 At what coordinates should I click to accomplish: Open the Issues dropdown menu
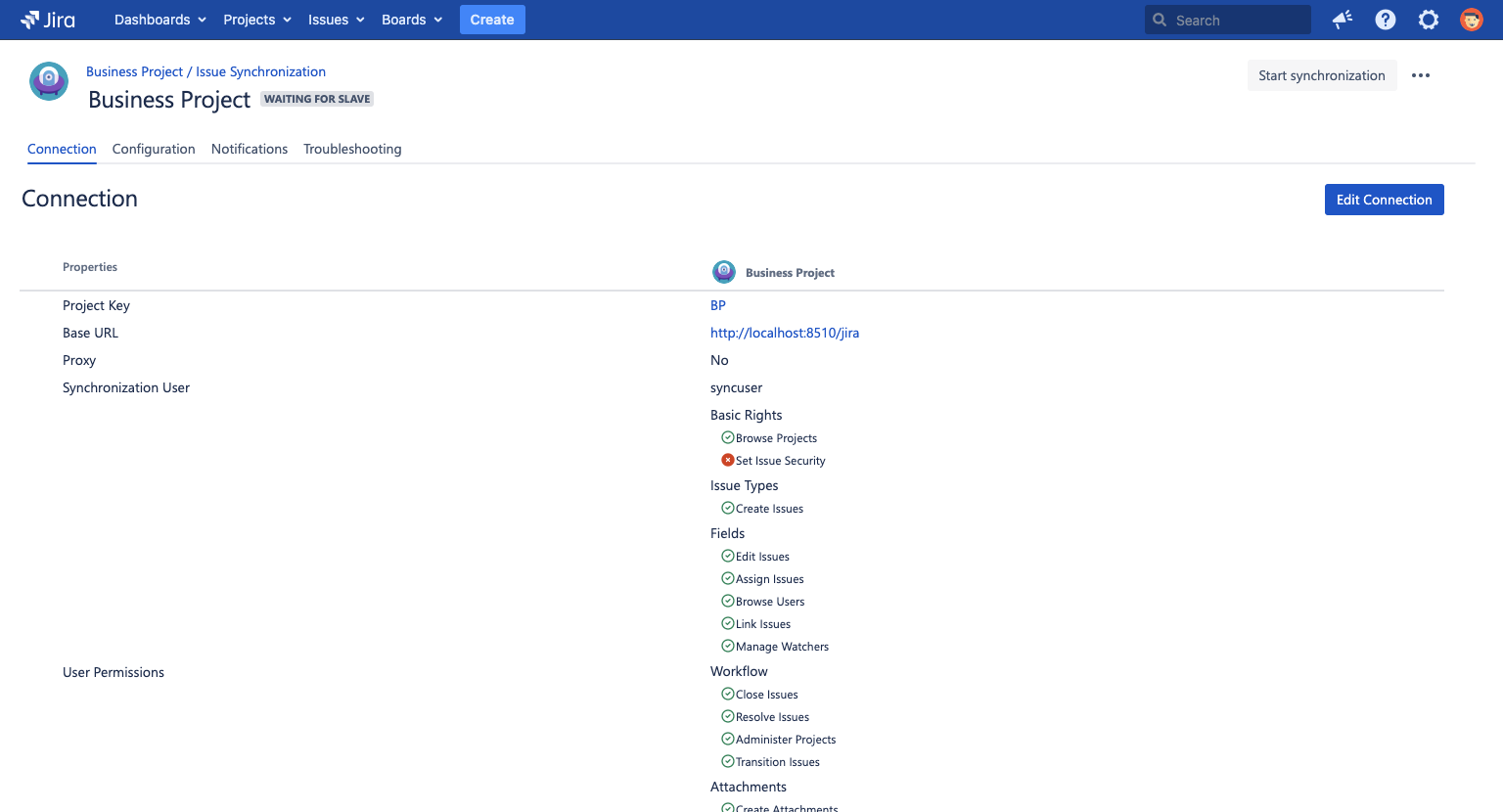pos(336,20)
